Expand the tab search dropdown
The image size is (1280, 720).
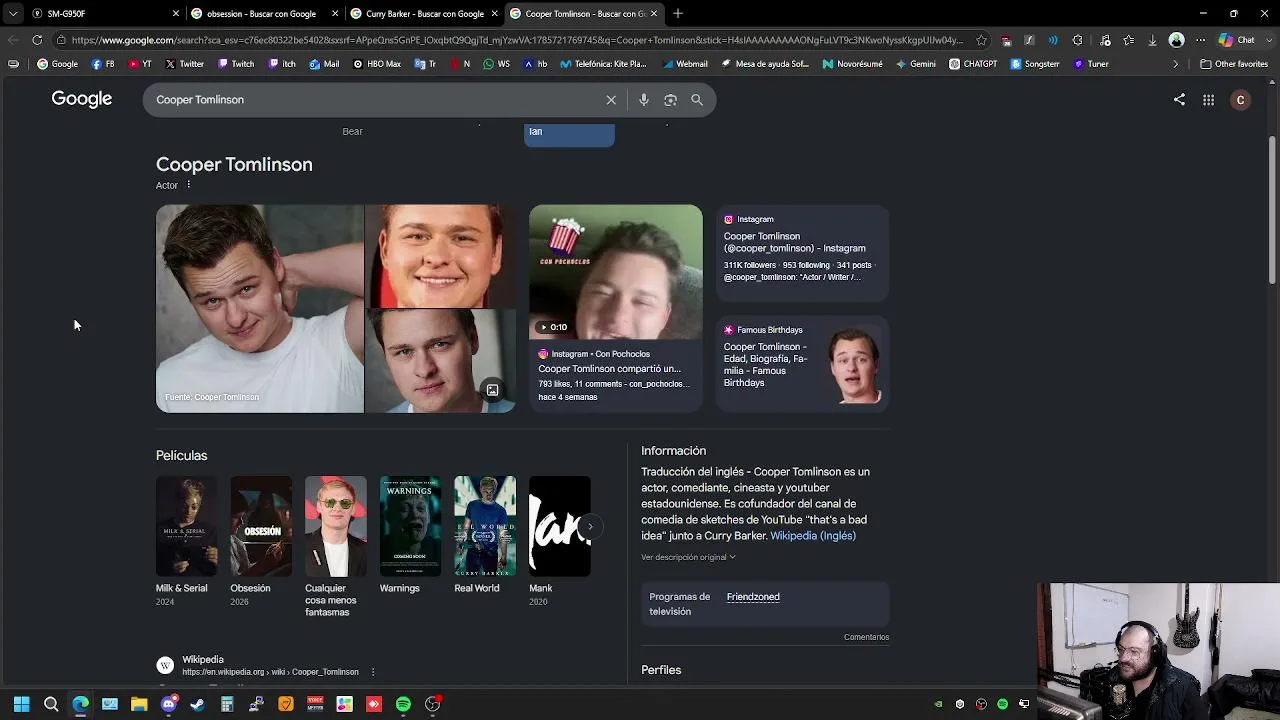12,14
